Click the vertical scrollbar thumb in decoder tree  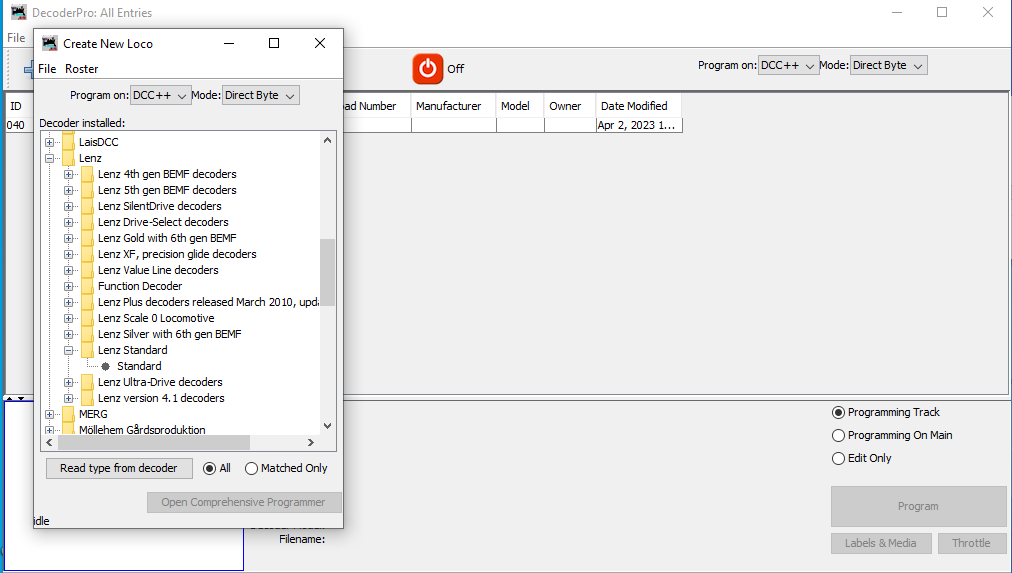(x=327, y=272)
